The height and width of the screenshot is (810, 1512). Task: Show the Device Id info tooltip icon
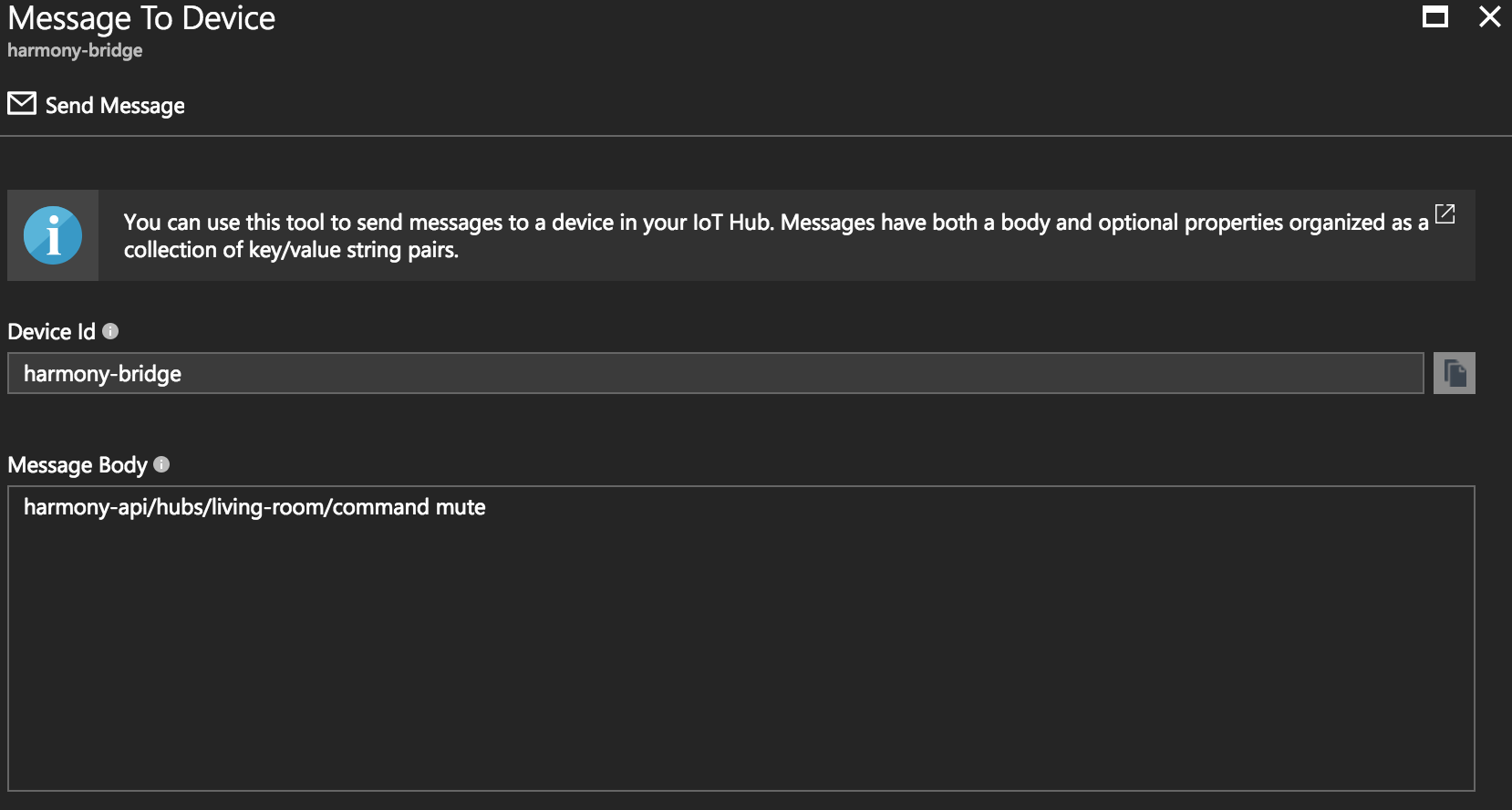pos(110,331)
